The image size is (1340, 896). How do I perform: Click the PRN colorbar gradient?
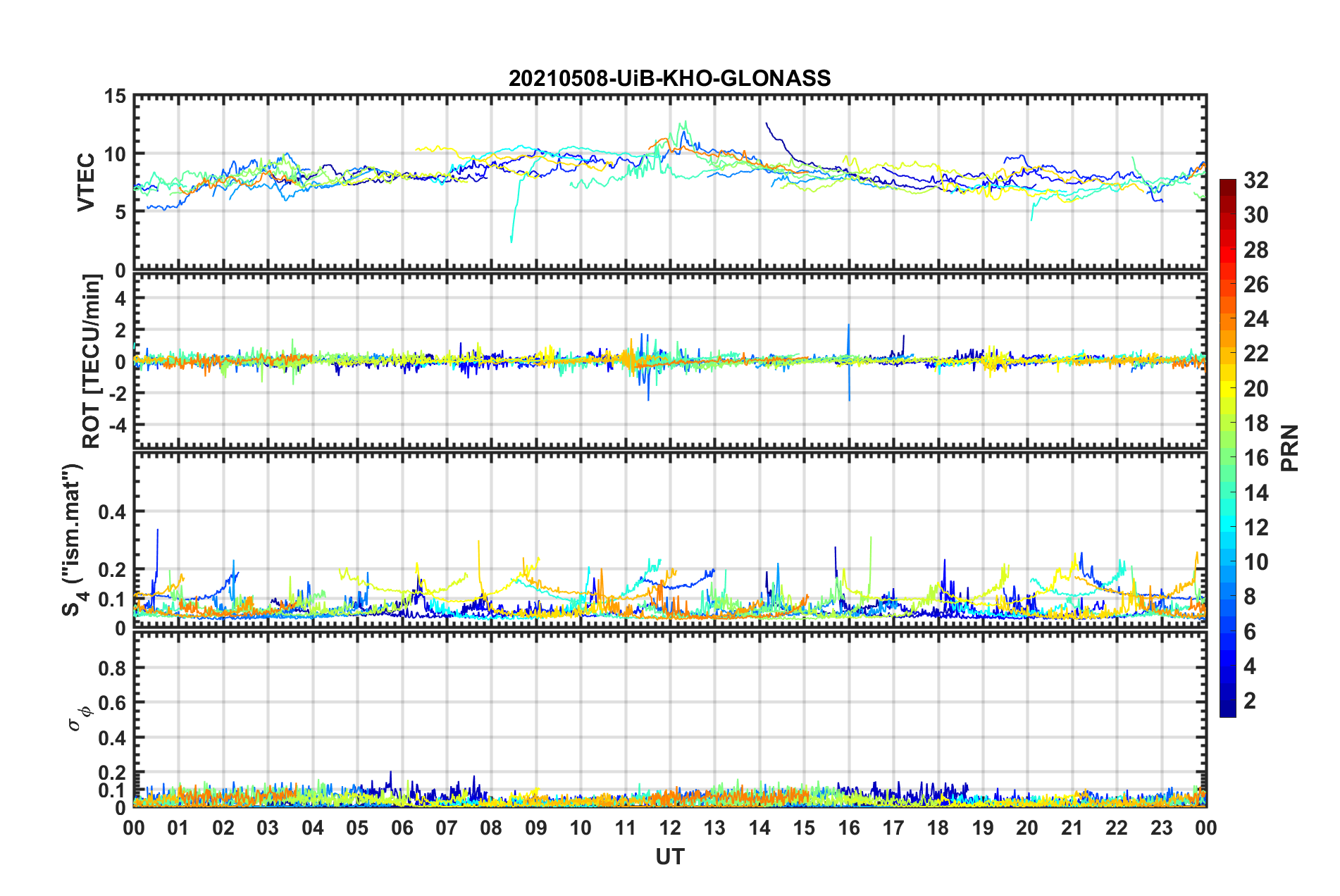[1227, 448]
